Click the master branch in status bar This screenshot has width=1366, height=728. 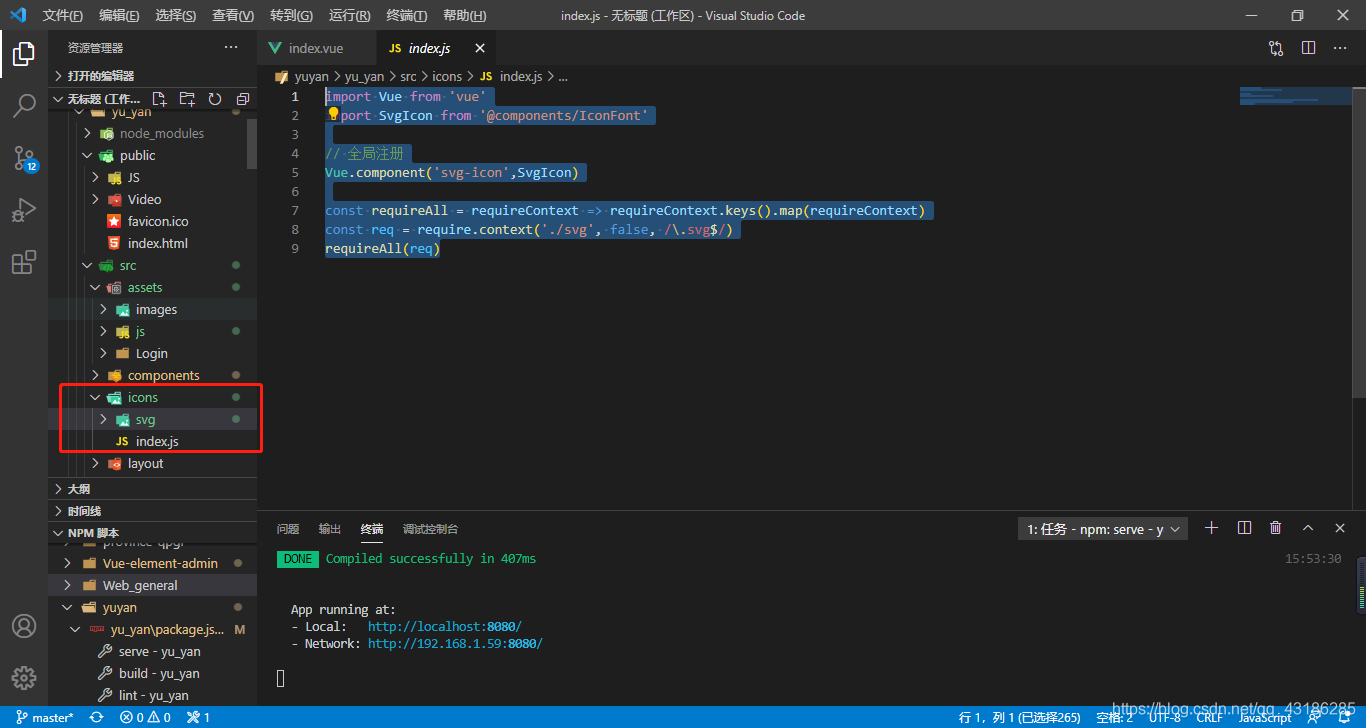[x=45, y=717]
